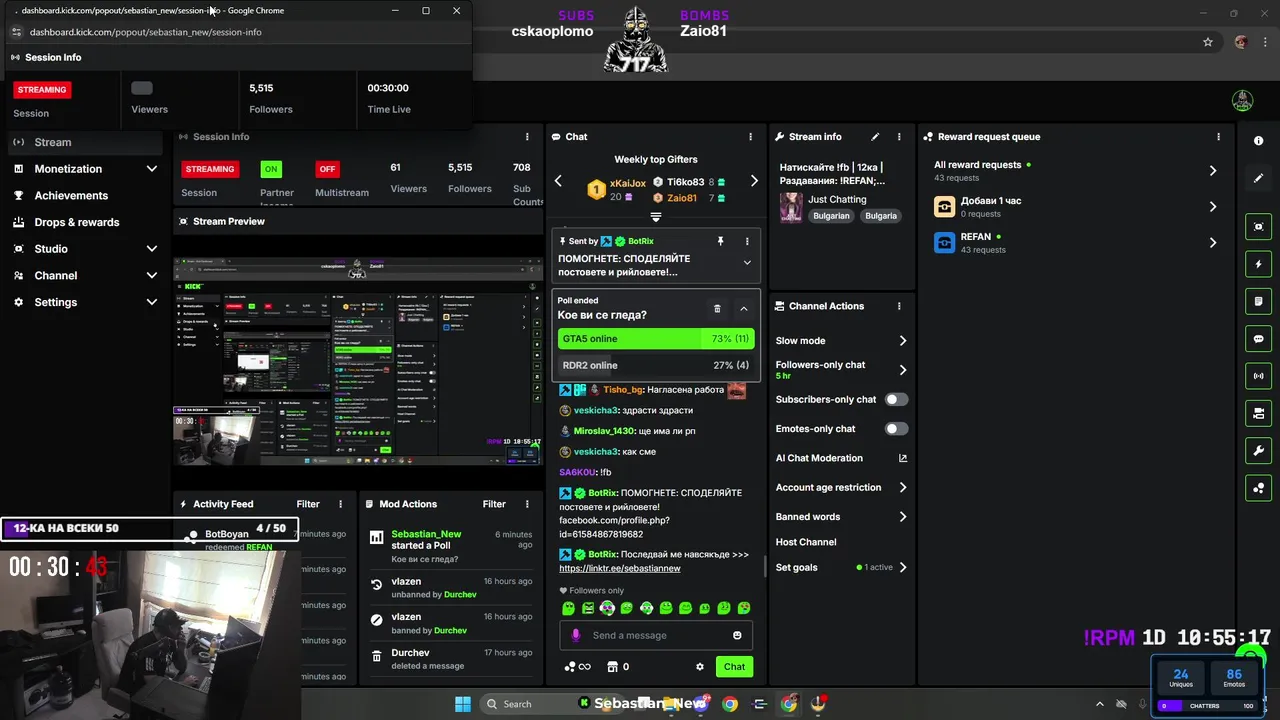This screenshot has height=720, width=1280.
Task: Open chat settings gear icon
Action: (x=700, y=667)
